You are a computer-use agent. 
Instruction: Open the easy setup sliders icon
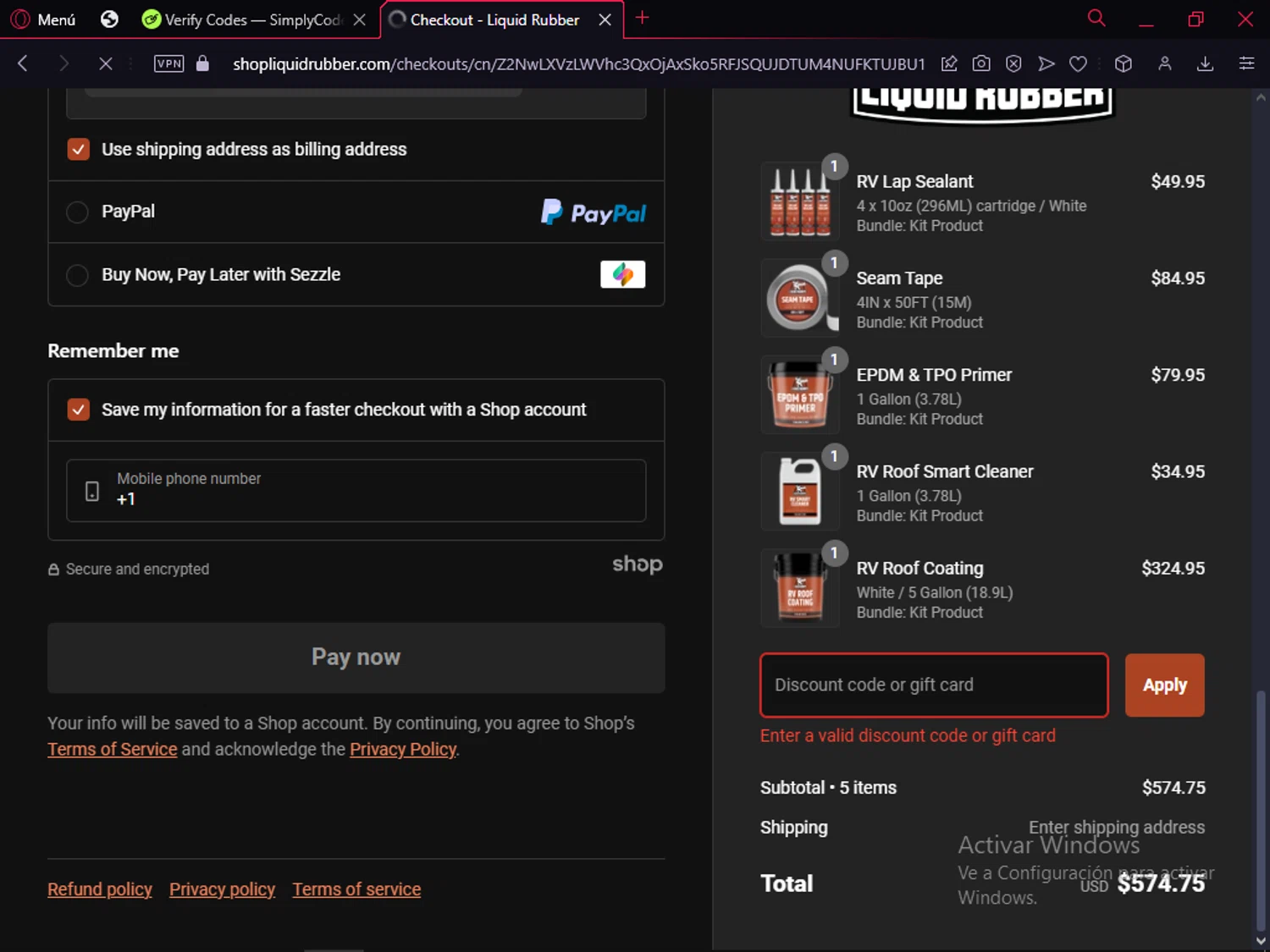[x=1246, y=63]
